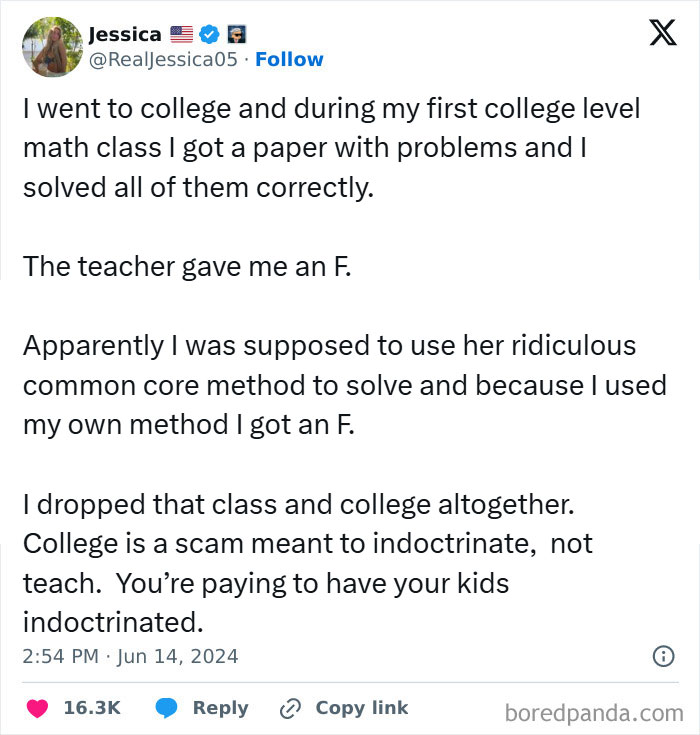Click the boredpanda.com watermark
This screenshot has width=700, height=735.
[593, 712]
